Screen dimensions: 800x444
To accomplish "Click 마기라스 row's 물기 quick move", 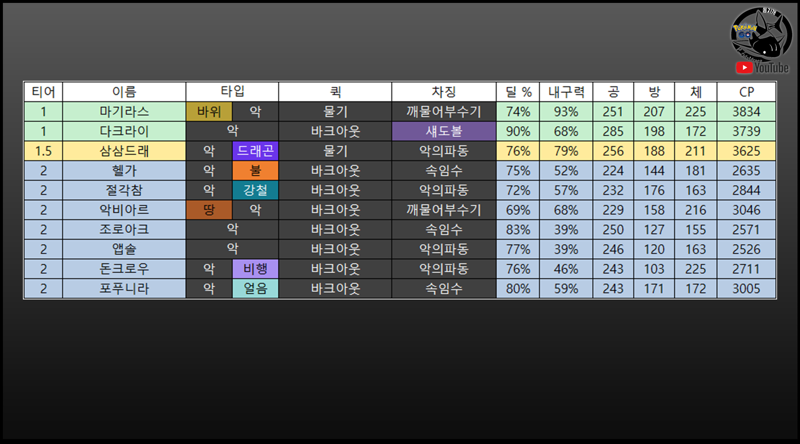I will tap(335, 112).
